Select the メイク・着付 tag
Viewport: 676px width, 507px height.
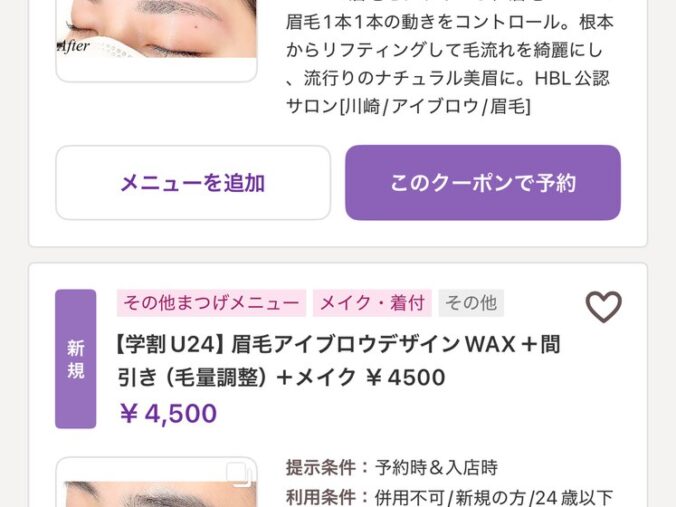pos(372,303)
